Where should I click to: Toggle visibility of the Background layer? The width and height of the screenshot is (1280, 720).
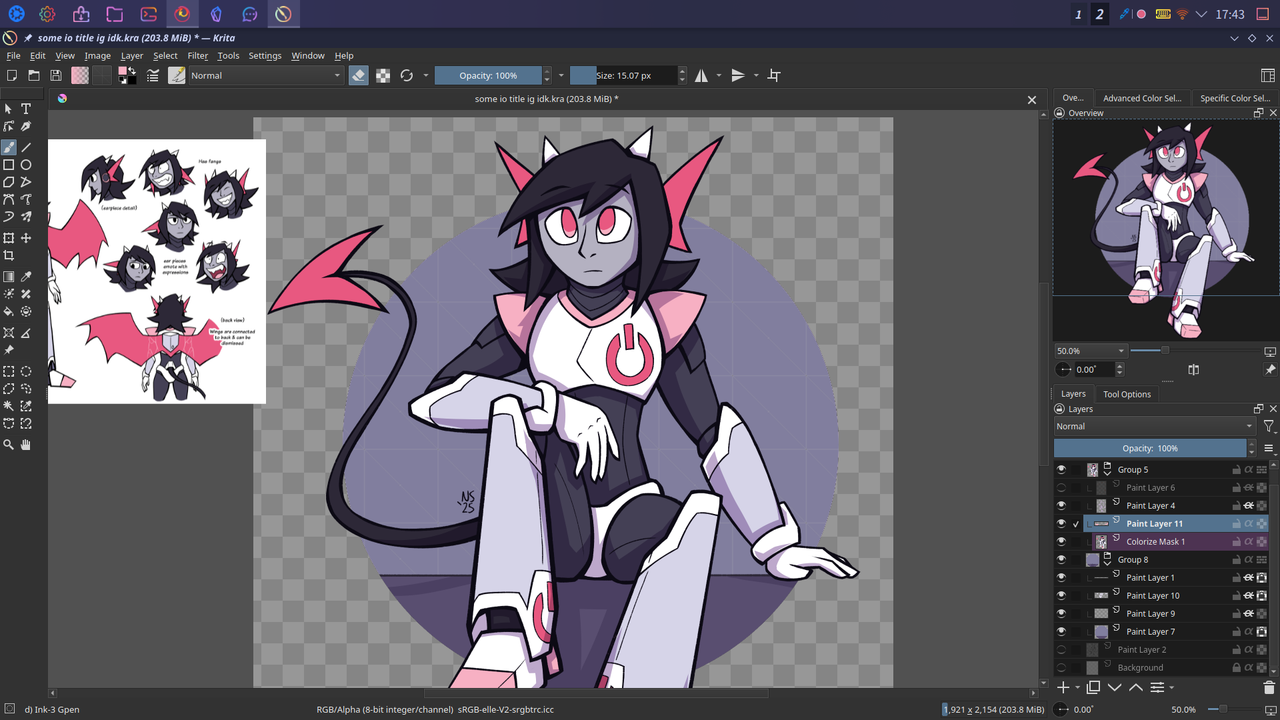pos(1062,668)
